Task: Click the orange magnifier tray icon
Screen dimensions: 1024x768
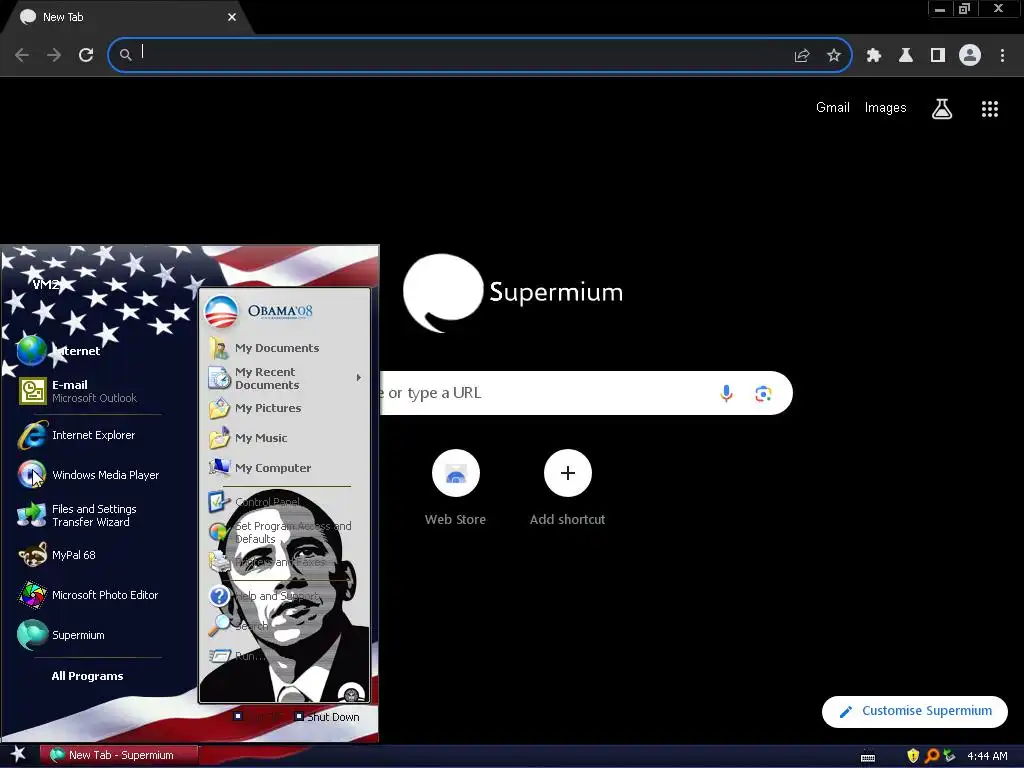Action: 932,756
